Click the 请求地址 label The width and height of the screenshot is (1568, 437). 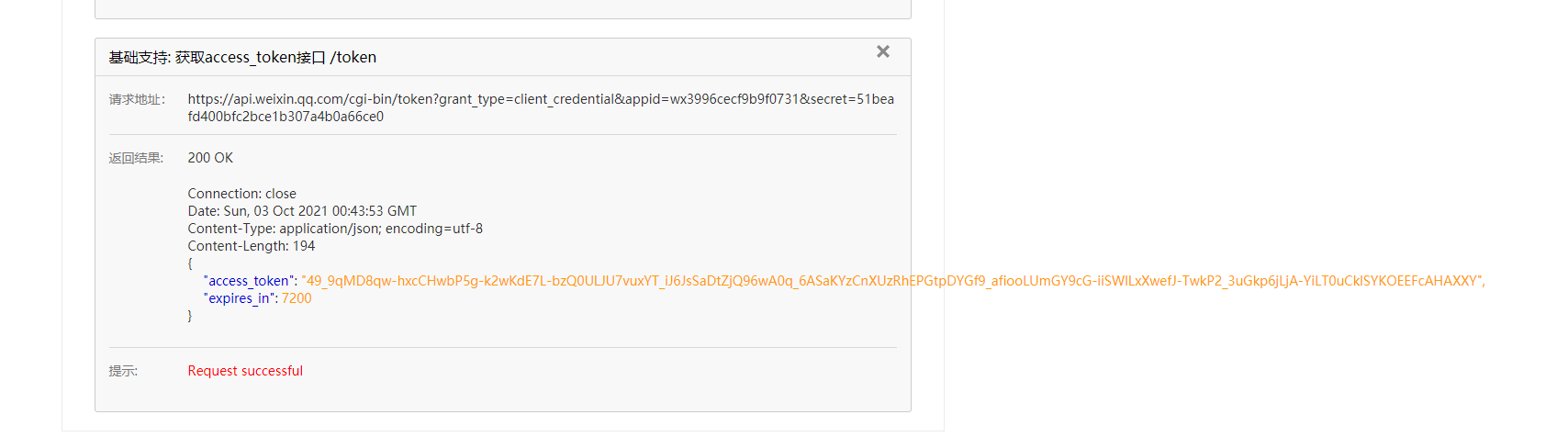coord(137,99)
